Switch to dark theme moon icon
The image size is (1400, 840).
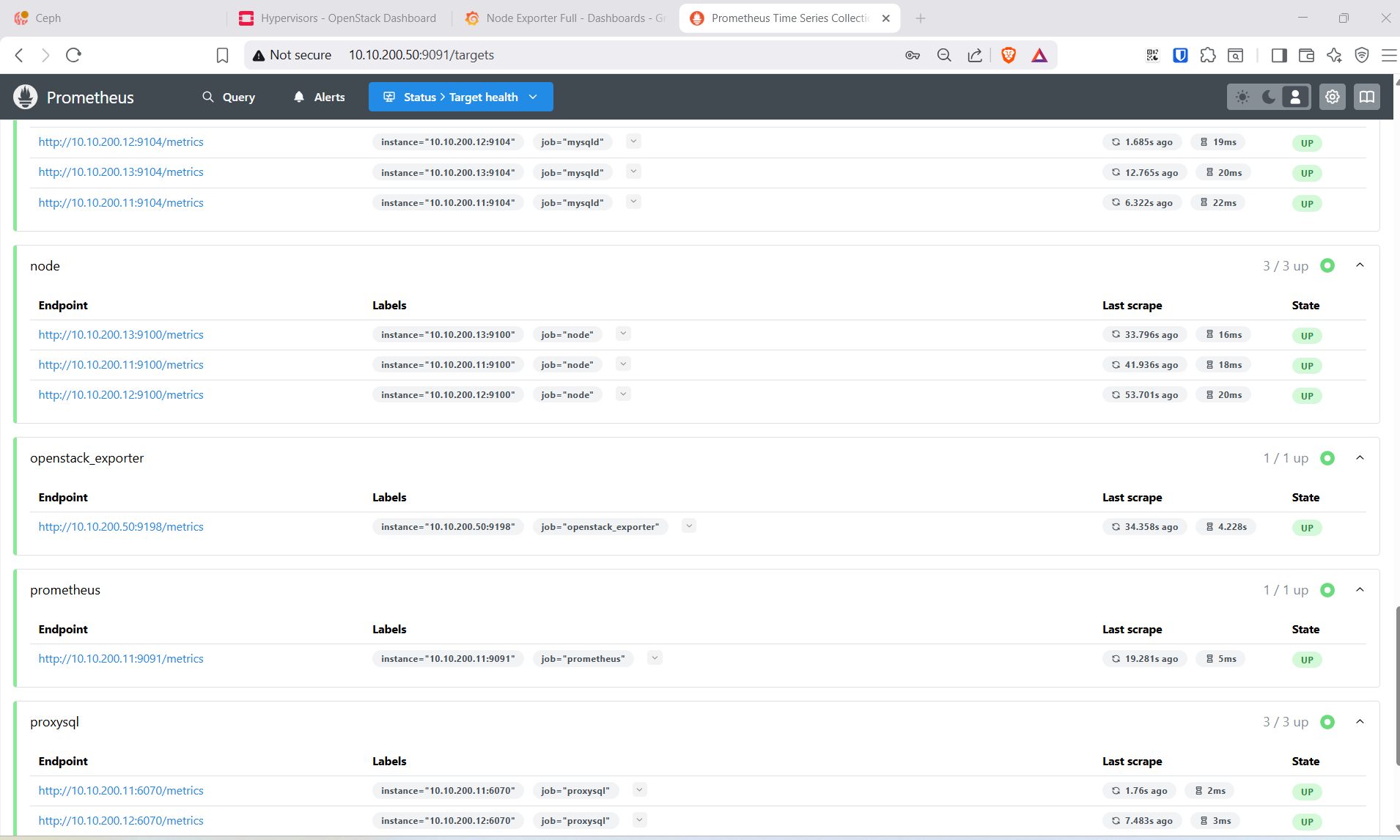point(1269,97)
